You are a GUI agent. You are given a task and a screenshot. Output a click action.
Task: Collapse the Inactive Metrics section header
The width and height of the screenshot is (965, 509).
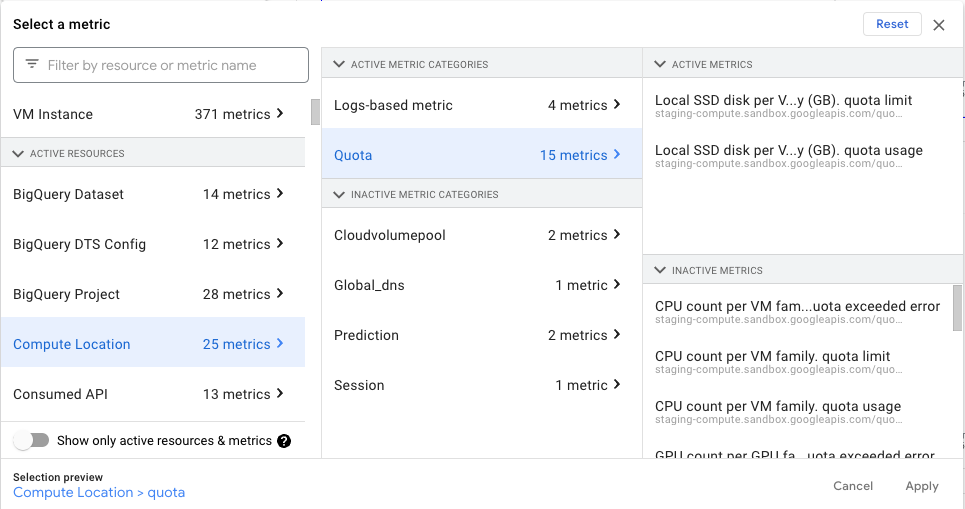click(x=659, y=270)
